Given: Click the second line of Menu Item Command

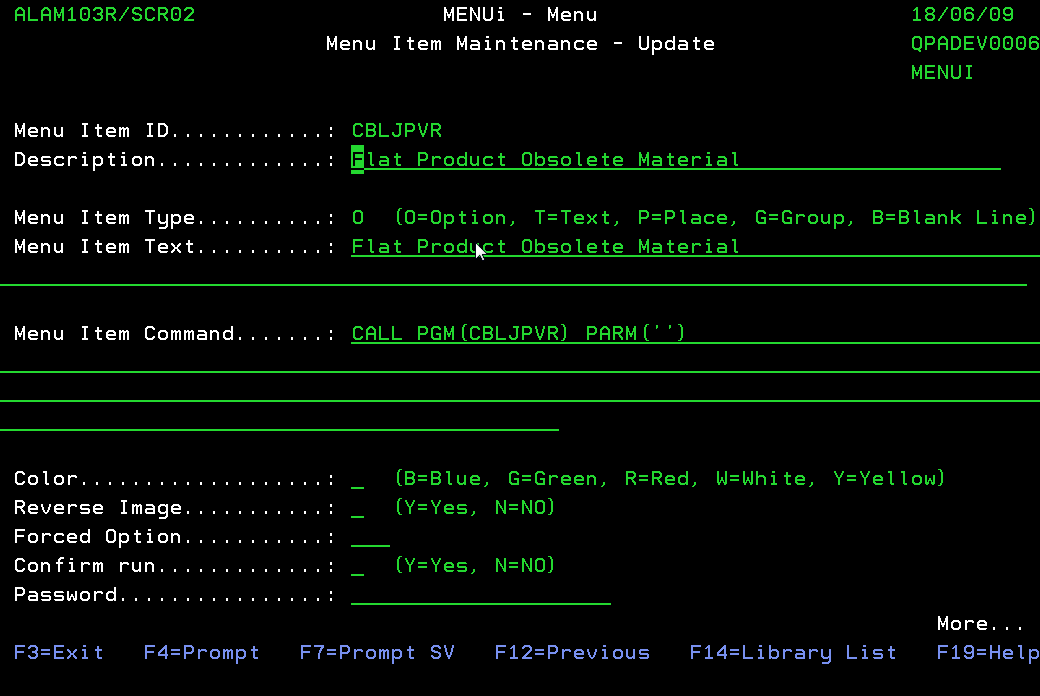Looking at the screenshot, I should point(520,363).
